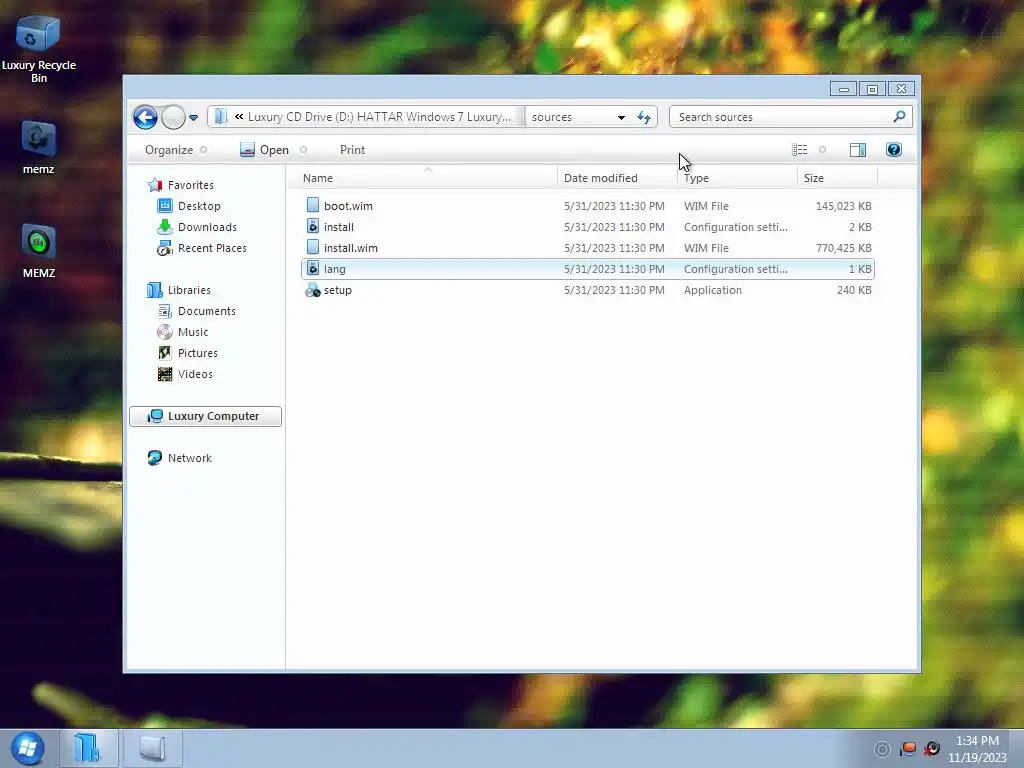Click the tray icon with the red badge
The height and width of the screenshot is (768, 1024).
pyautogui.click(x=932, y=749)
